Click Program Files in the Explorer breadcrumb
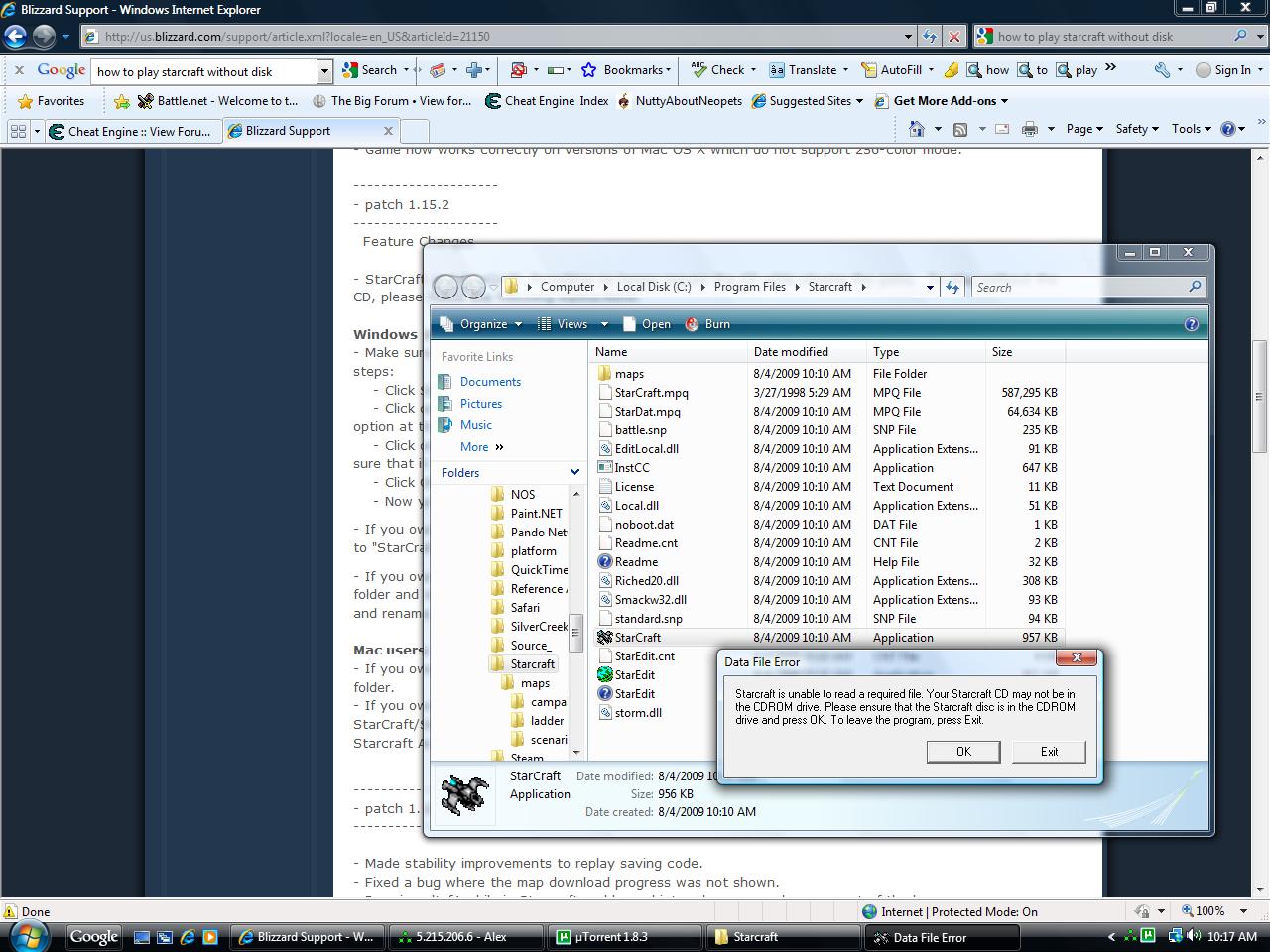This screenshot has width=1270, height=952. pos(749,287)
